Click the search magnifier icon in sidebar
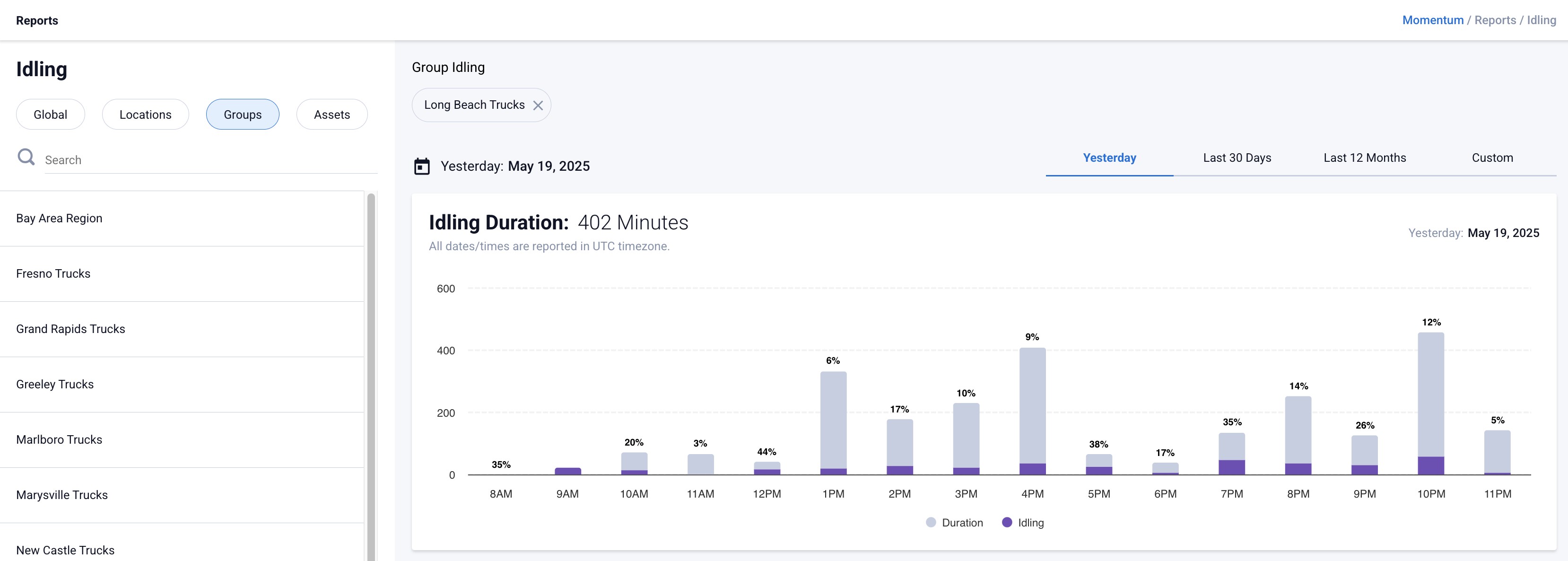Screen dimensions: 1568x561 click(26, 157)
